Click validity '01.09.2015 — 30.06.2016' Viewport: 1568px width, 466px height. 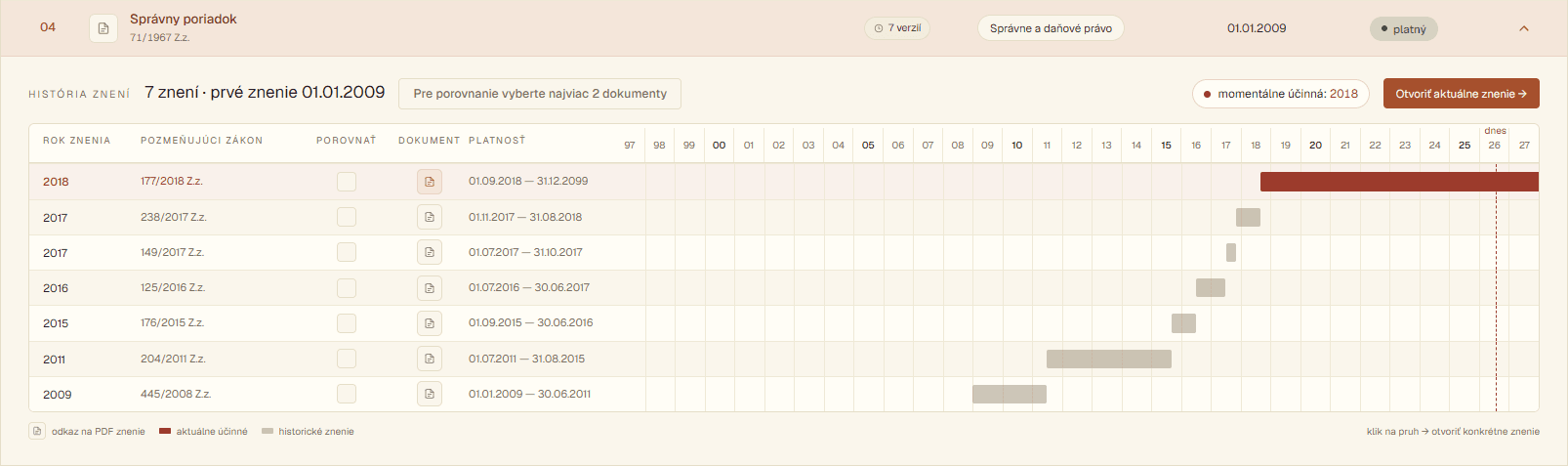tap(531, 322)
